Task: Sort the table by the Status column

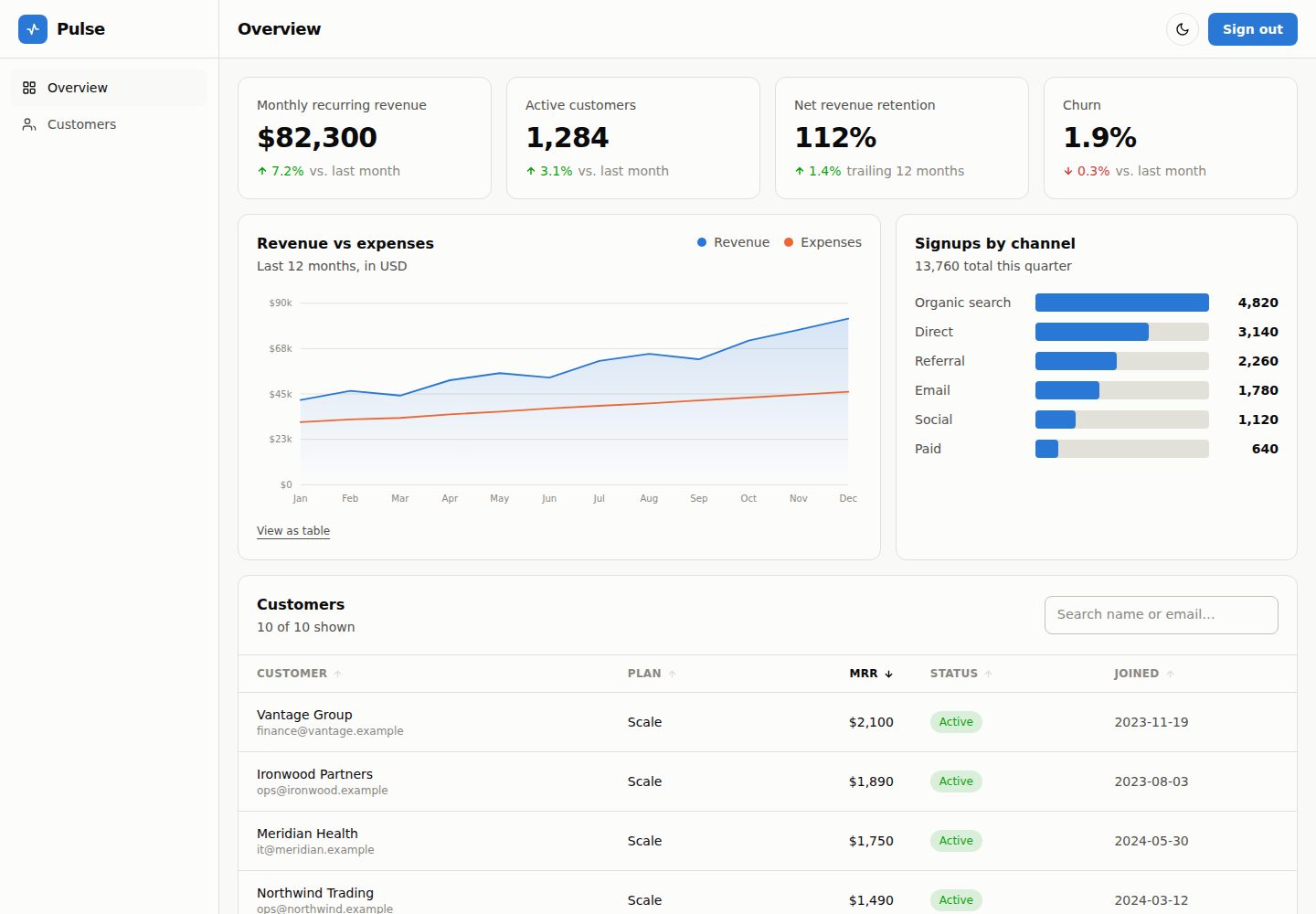Action: [961, 674]
